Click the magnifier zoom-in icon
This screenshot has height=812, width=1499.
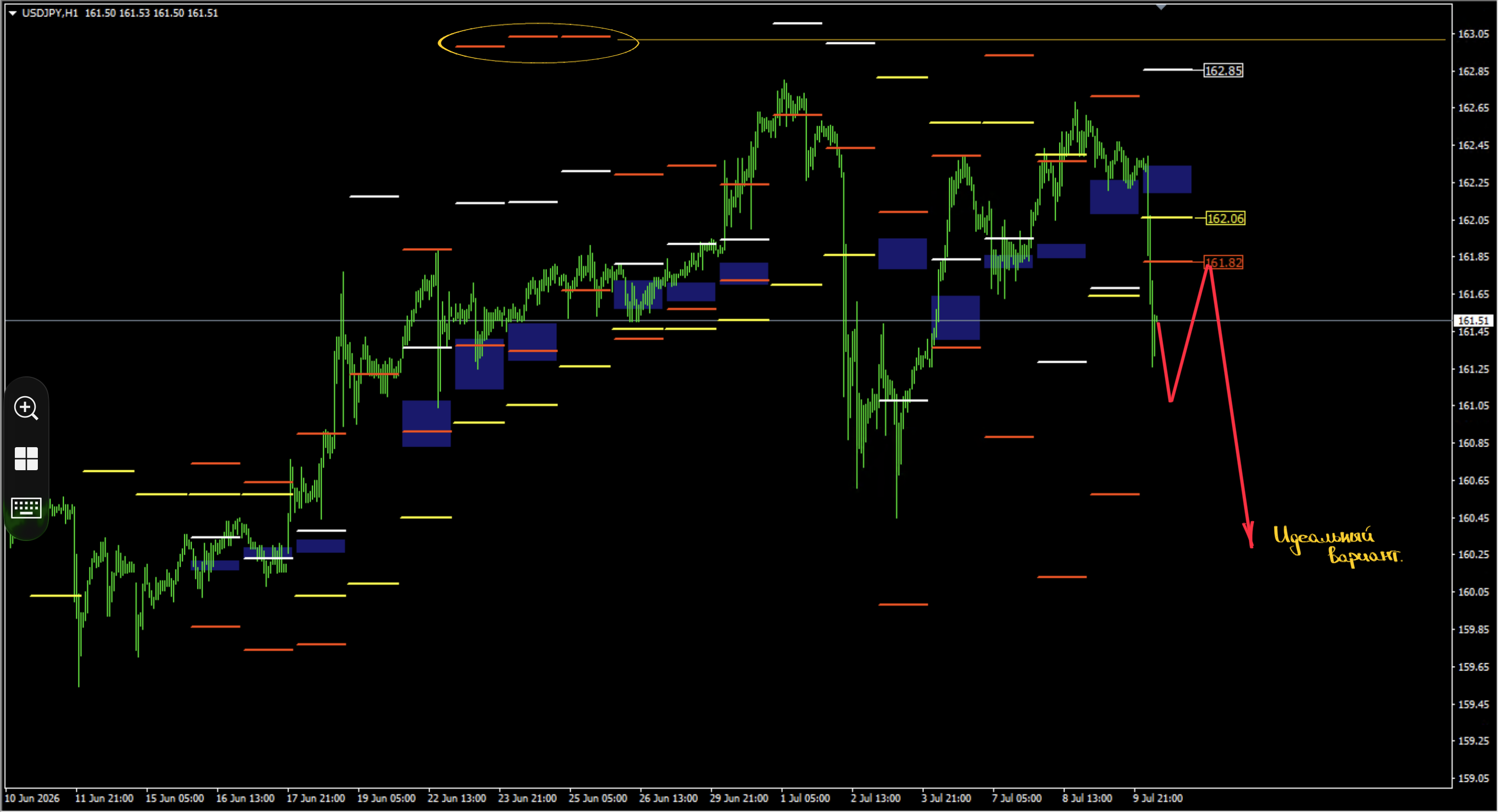(26, 408)
